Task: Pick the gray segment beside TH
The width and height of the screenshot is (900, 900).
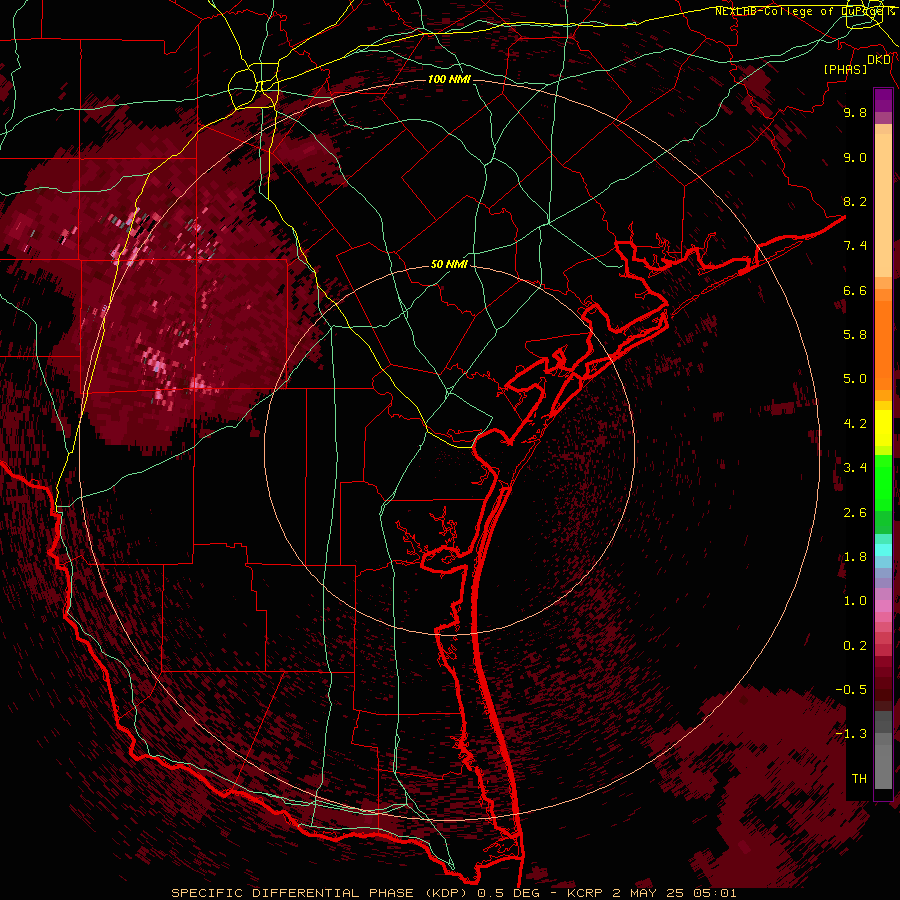Action: tap(883, 767)
